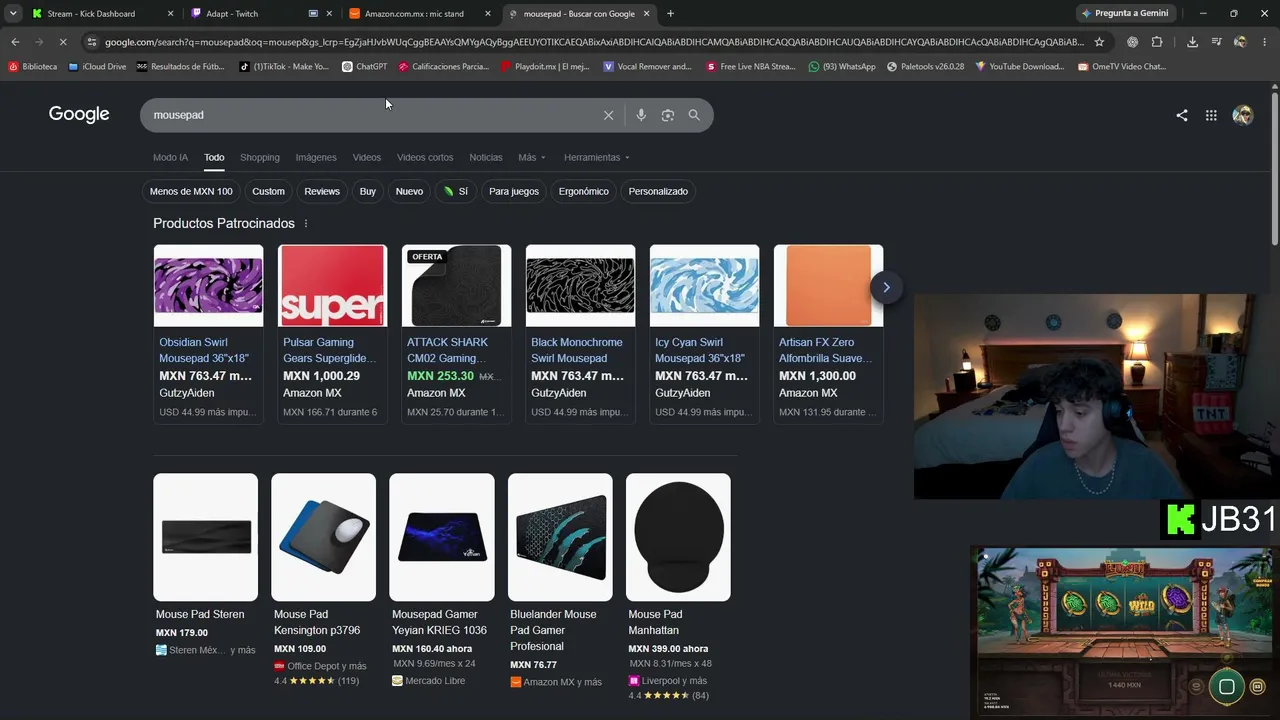Click the Mouse Pad Manhattan product image
This screenshot has height=720, width=1280.
(x=678, y=537)
